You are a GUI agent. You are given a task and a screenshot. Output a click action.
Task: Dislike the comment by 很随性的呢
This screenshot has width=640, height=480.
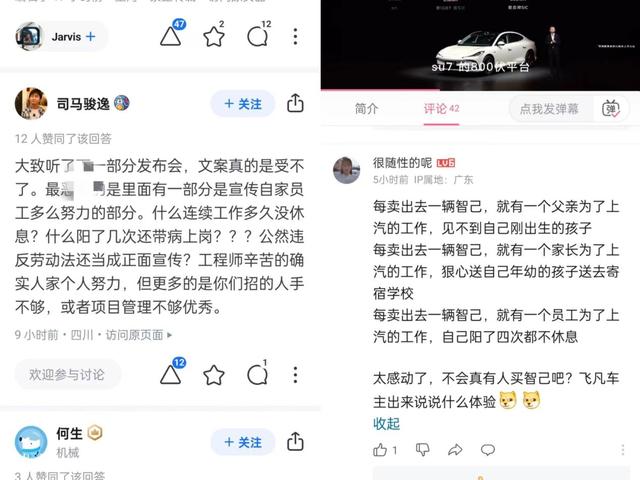[422, 450]
